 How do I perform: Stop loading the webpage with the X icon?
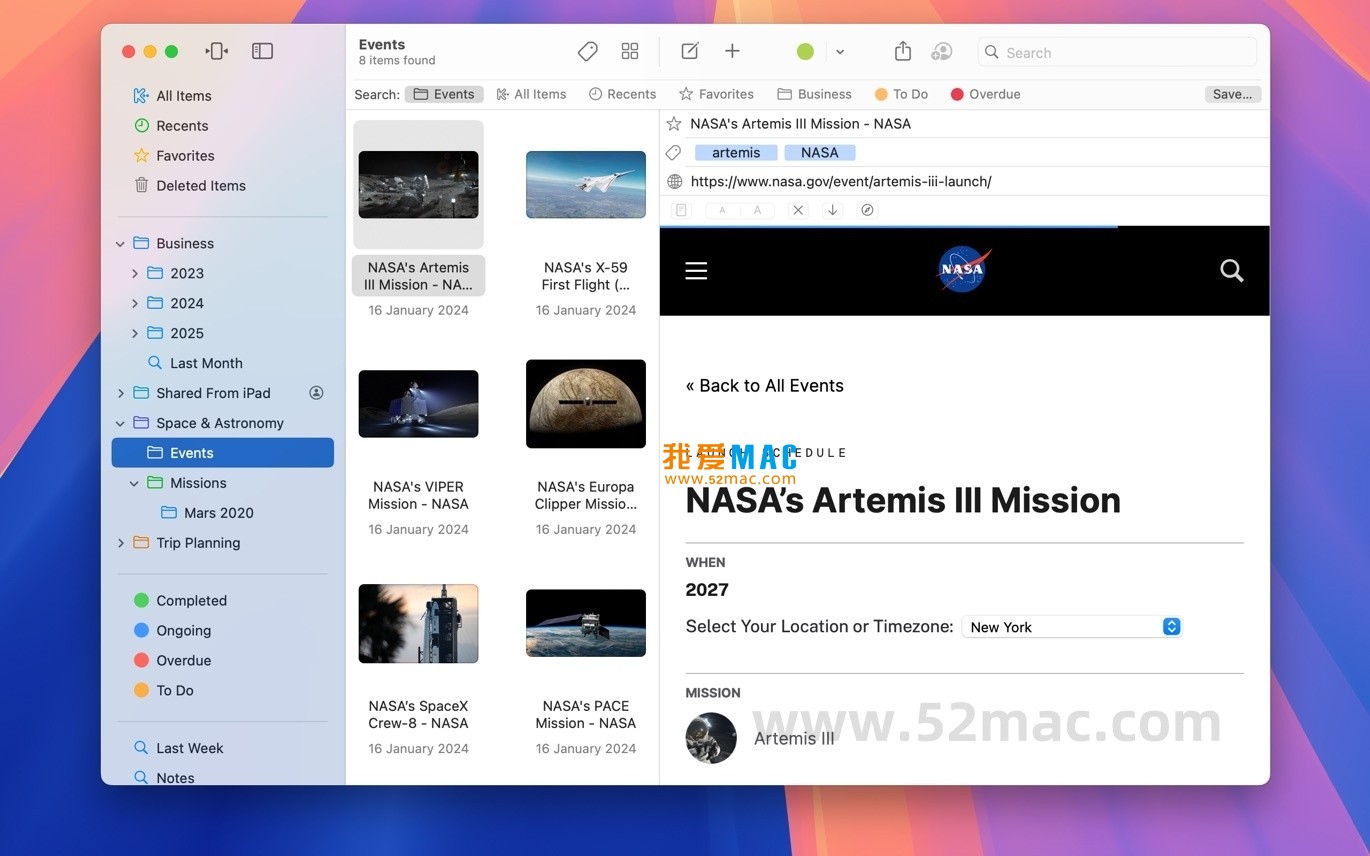point(797,210)
